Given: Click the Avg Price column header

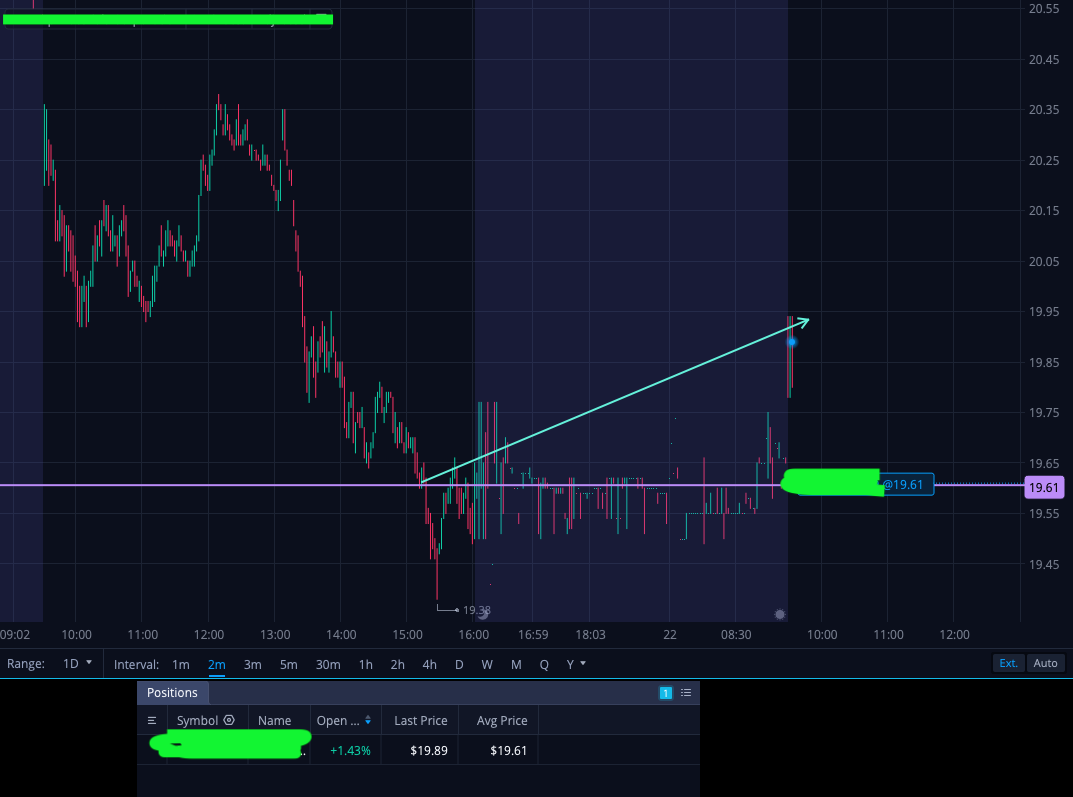Looking at the screenshot, I should pos(502,720).
